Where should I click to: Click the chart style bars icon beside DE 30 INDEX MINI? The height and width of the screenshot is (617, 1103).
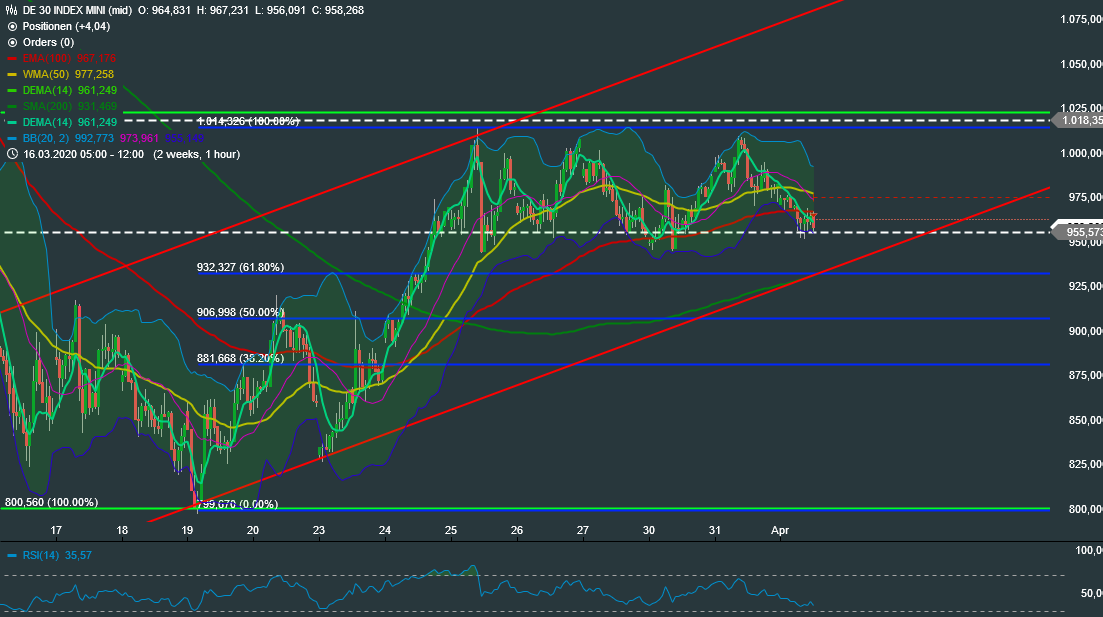[11, 11]
